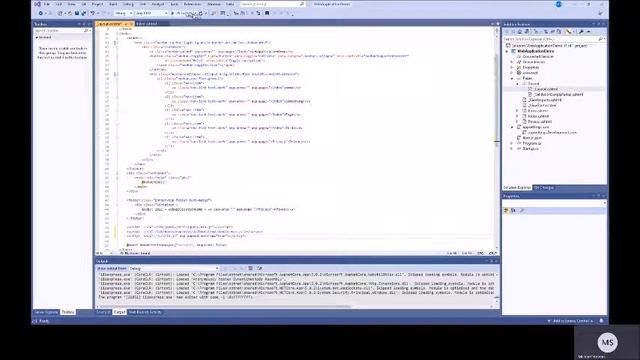
Task: Click the browser refresh icon in toolbar
Action: click(200, 13)
